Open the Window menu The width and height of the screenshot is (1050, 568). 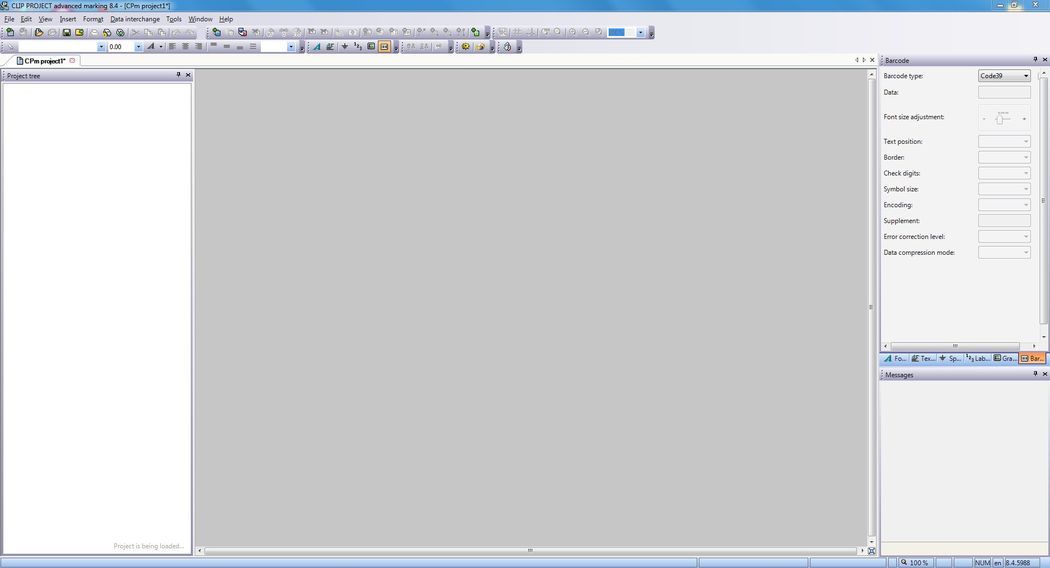[x=200, y=19]
